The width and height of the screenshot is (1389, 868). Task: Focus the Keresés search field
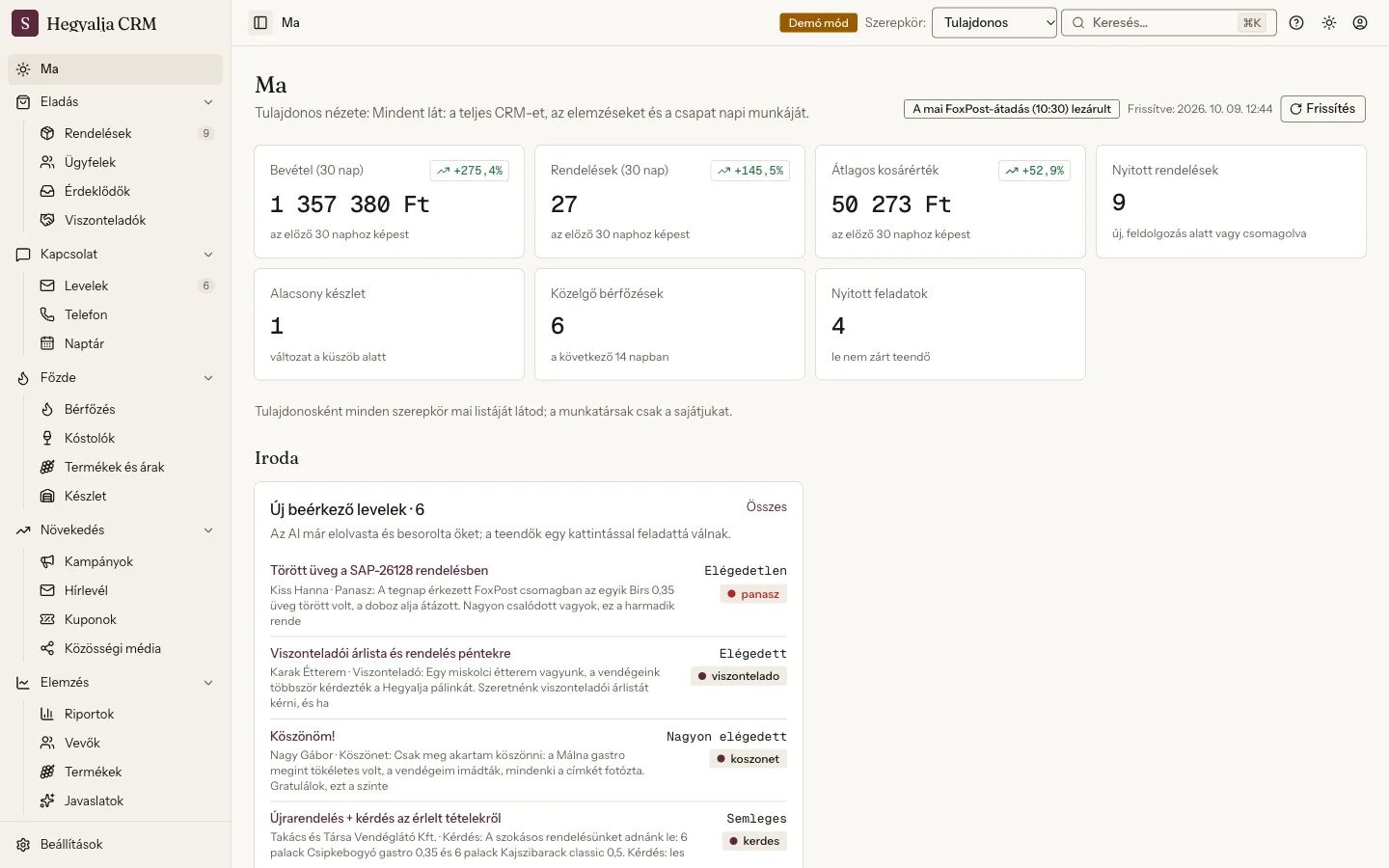(x=1169, y=22)
